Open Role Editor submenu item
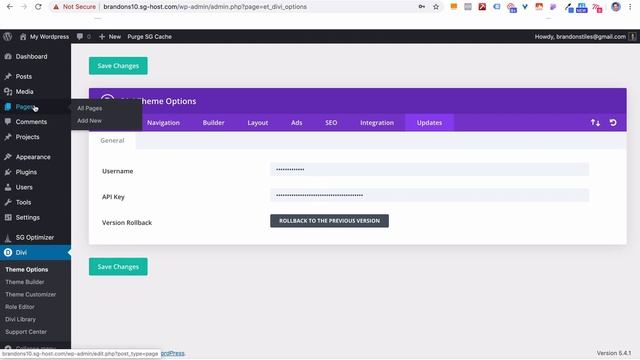The height and width of the screenshot is (360, 640). pos(20,307)
